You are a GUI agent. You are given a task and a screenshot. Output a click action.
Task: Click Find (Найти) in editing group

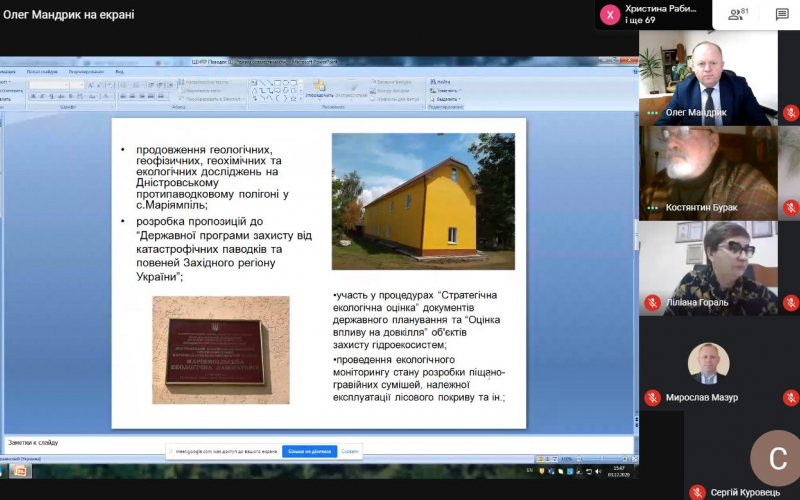[440, 82]
